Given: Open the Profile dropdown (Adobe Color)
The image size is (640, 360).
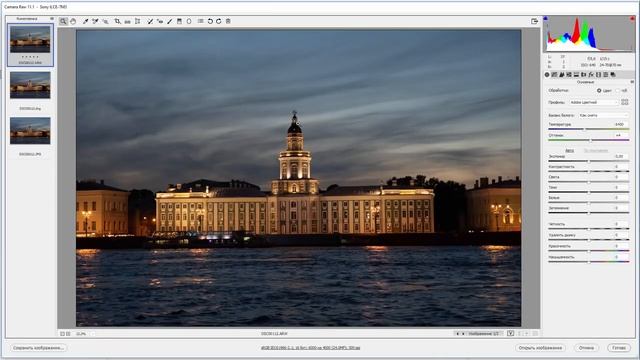Looking at the screenshot, I should point(594,102).
